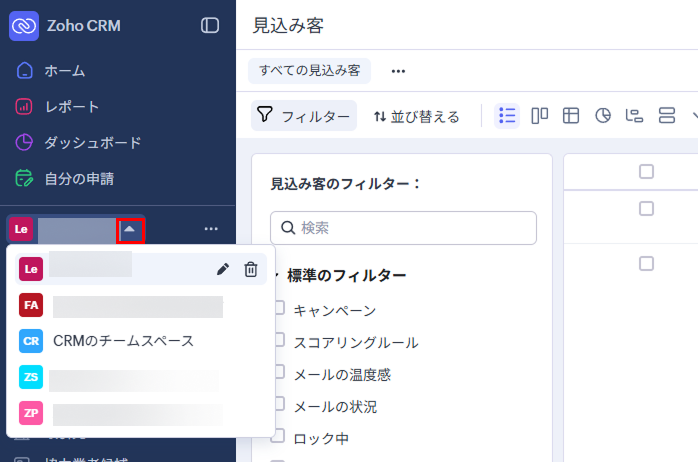Click the filter 検索 input field
This screenshot has height=462, width=698.
pos(403,228)
